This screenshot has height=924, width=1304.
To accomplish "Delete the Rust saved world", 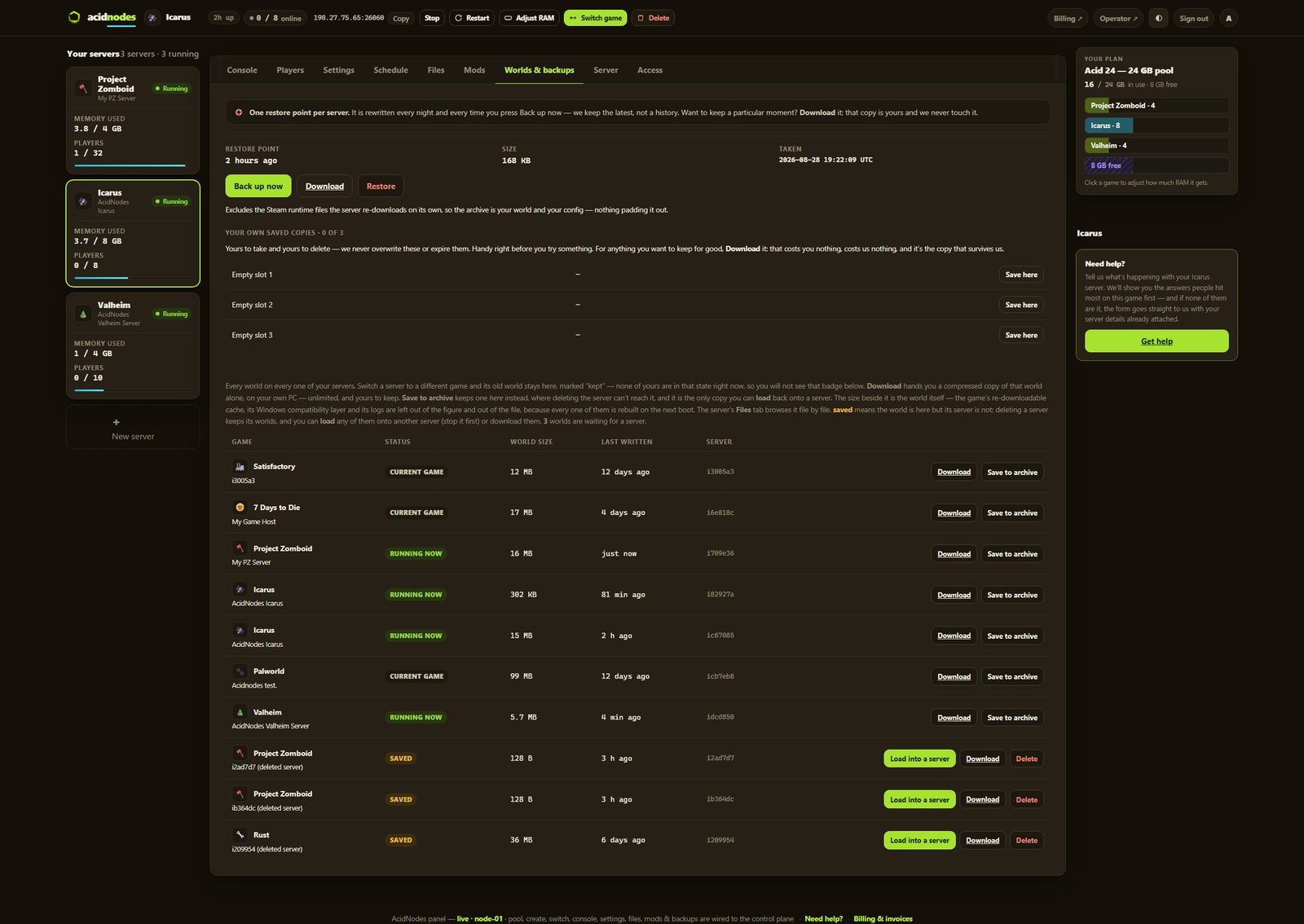I will click(x=1027, y=840).
